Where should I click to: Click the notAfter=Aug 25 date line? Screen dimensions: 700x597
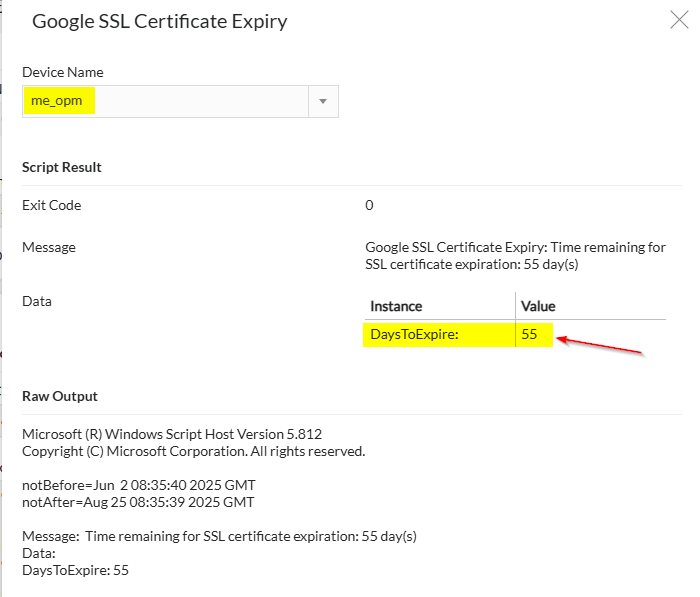138,502
